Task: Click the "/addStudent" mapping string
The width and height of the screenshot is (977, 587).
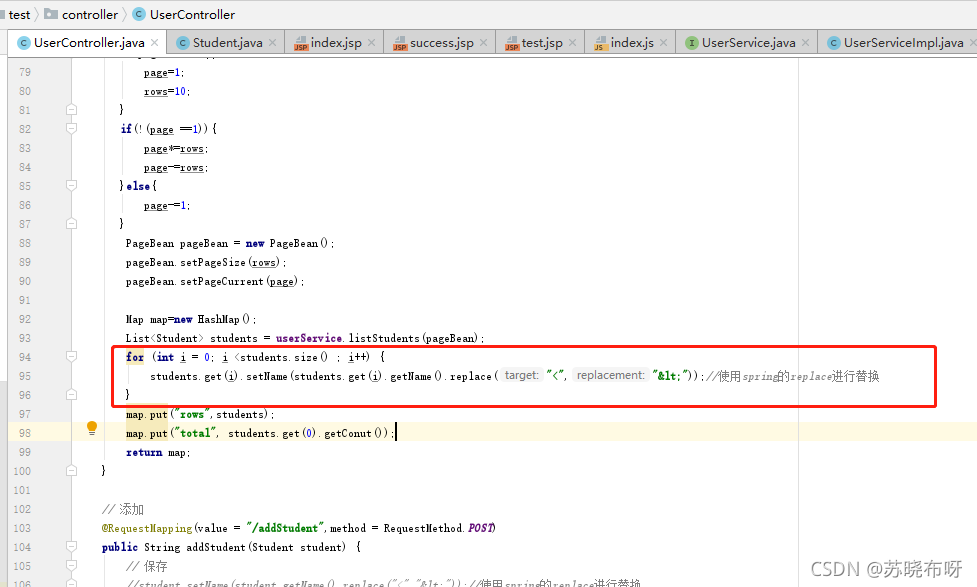Action: 285,528
